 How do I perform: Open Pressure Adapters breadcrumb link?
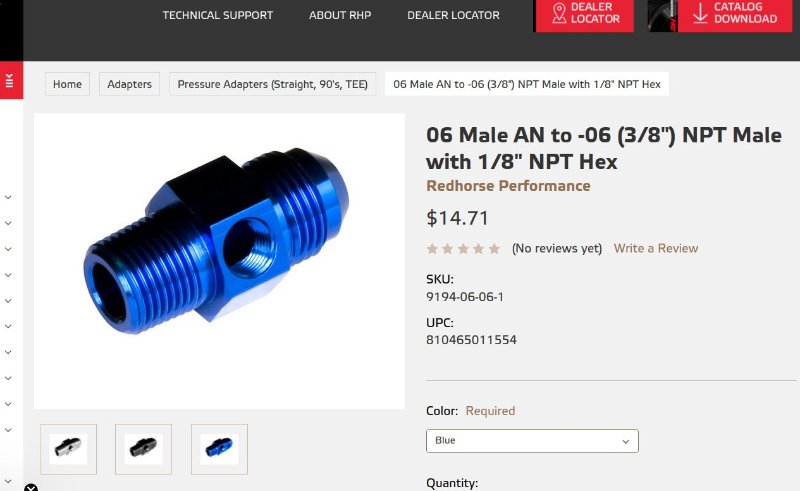click(x=272, y=84)
